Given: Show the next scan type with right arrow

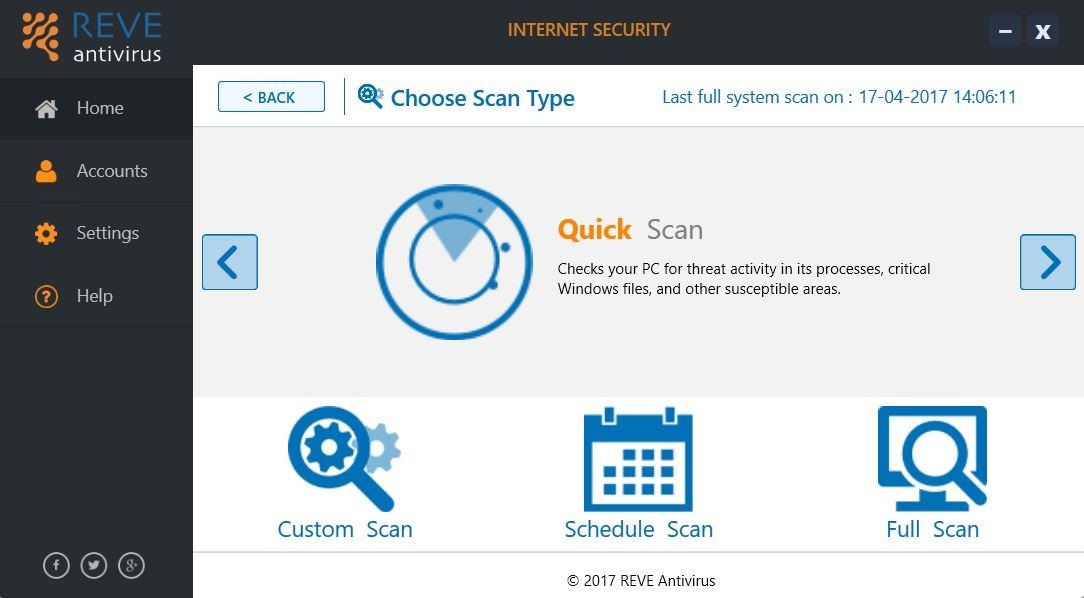Looking at the screenshot, I should point(1047,262).
